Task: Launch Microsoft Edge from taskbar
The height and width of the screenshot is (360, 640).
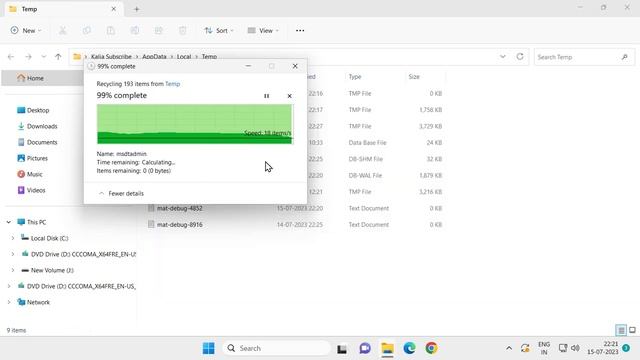Action: click(x=409, y=348)
